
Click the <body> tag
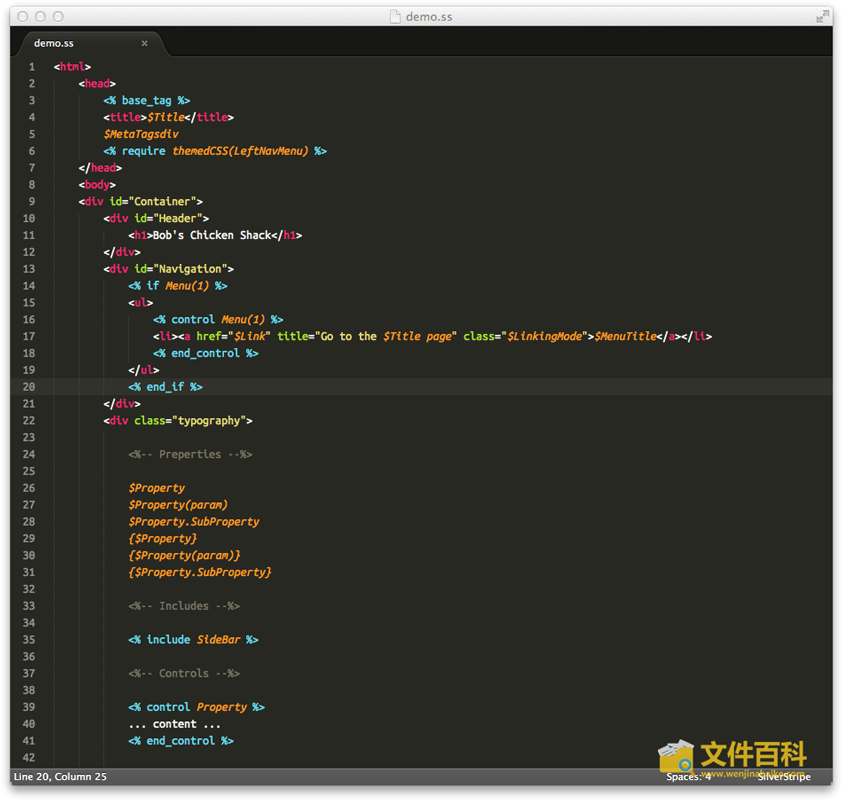97,185
